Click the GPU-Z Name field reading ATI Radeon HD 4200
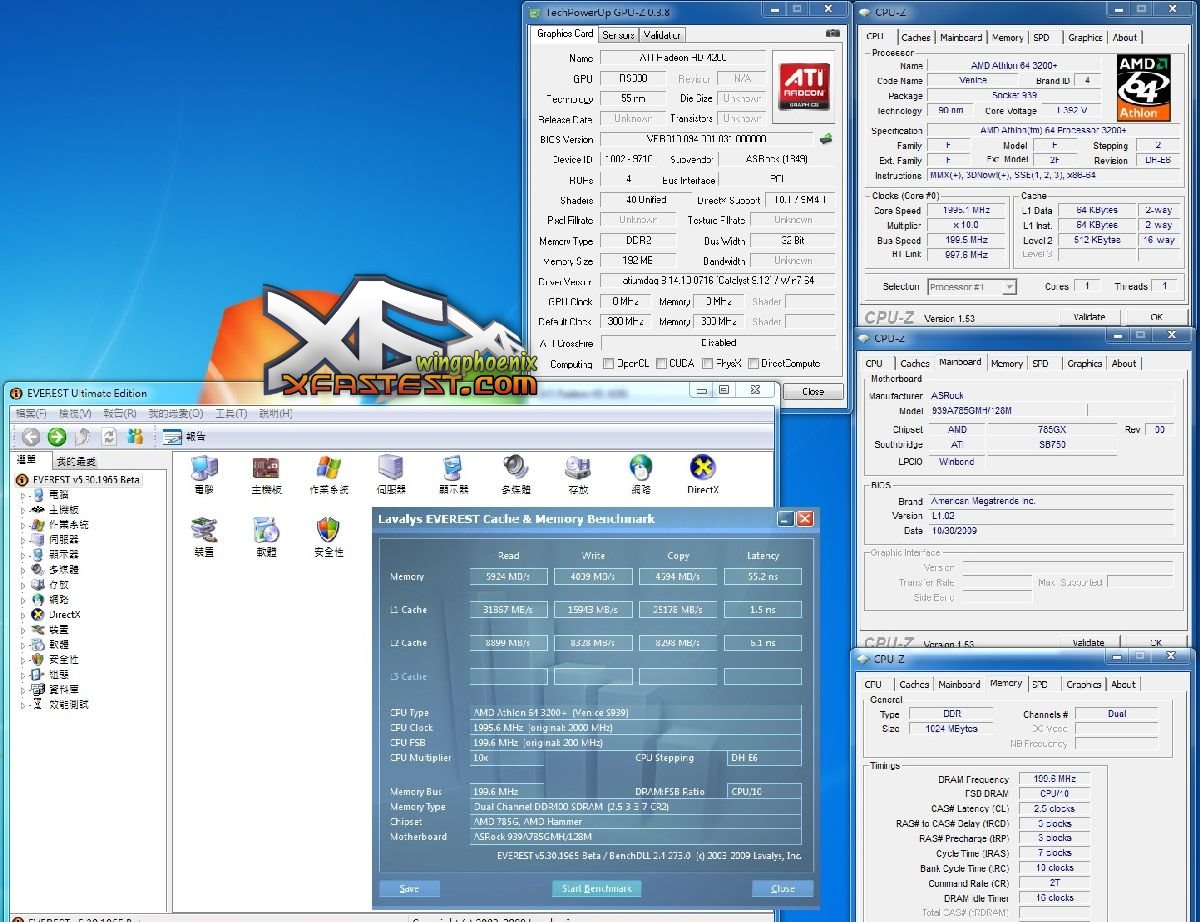Viewport: 1200px width, 922px height. [683, 58]
